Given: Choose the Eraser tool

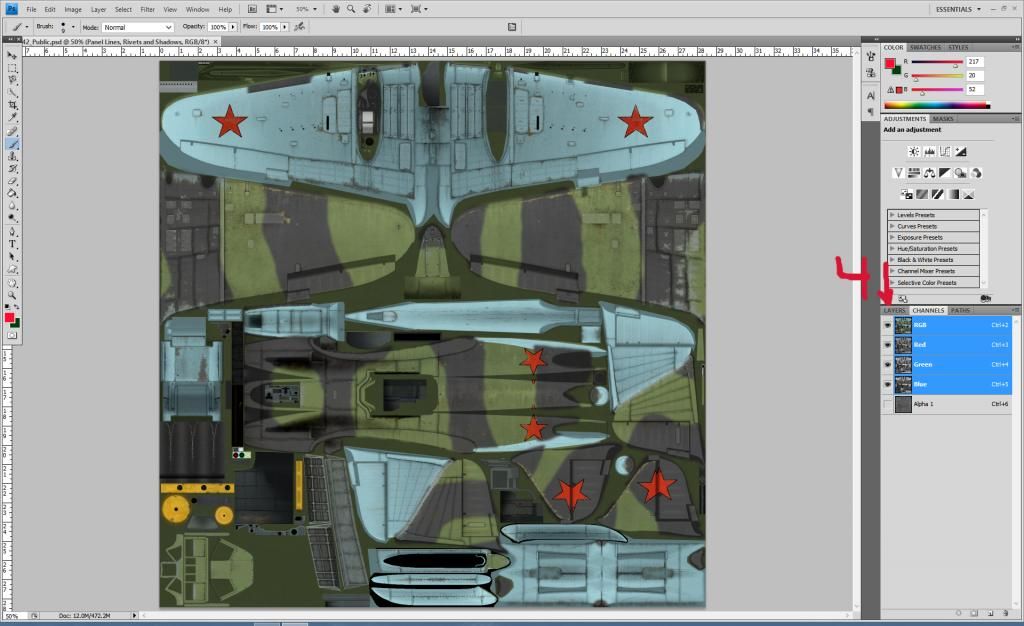Looking at the screenshot, I should pyautogui.click(x=13, y=181).
